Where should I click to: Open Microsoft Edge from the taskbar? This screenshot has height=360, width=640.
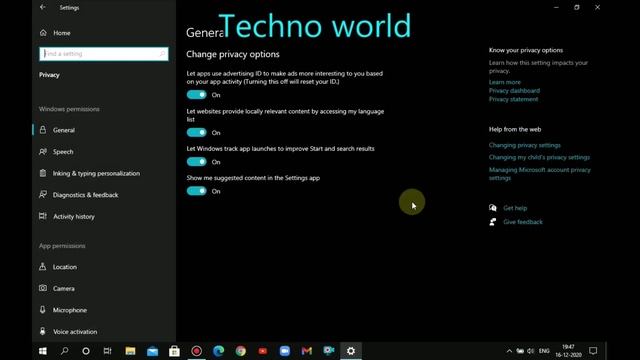pyautogui.click(x=219, y=351)
